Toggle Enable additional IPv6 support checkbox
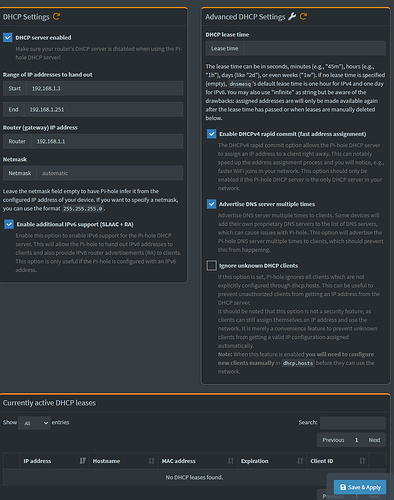The width and height of the screenshot is (394, 500). pyautogui.click(x=9, y=224)
